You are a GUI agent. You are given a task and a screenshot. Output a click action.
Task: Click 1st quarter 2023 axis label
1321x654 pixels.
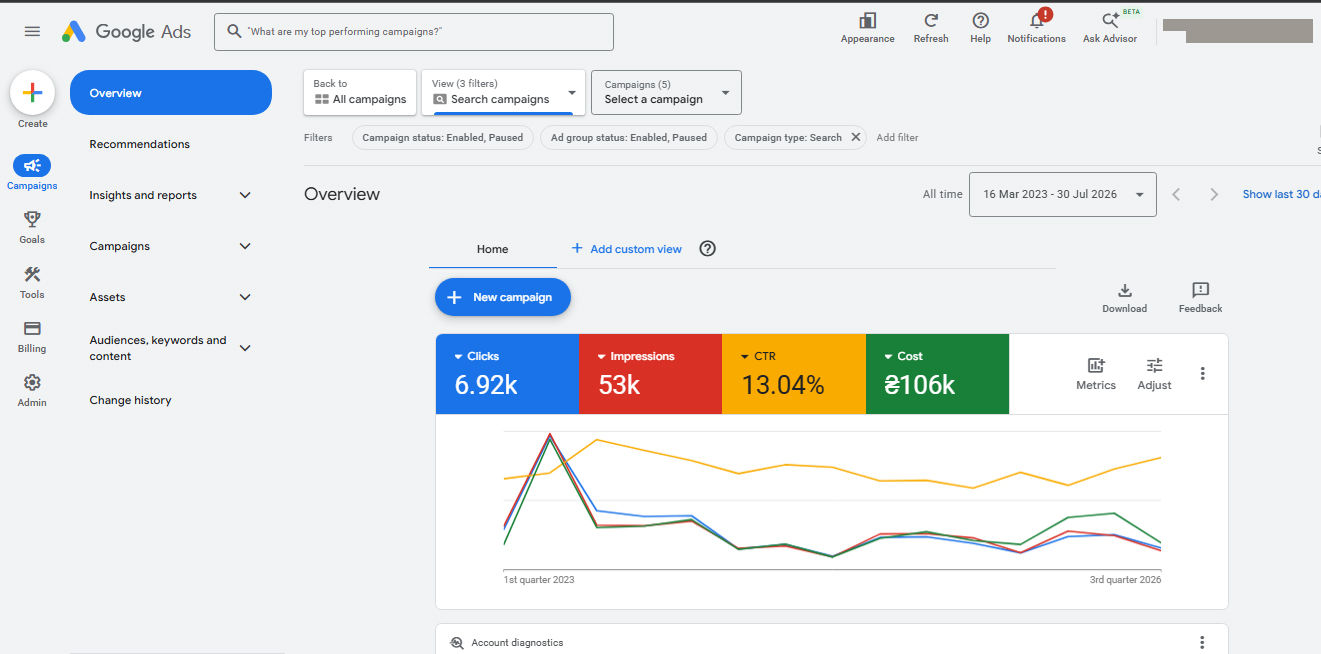(x=539, y=580)
